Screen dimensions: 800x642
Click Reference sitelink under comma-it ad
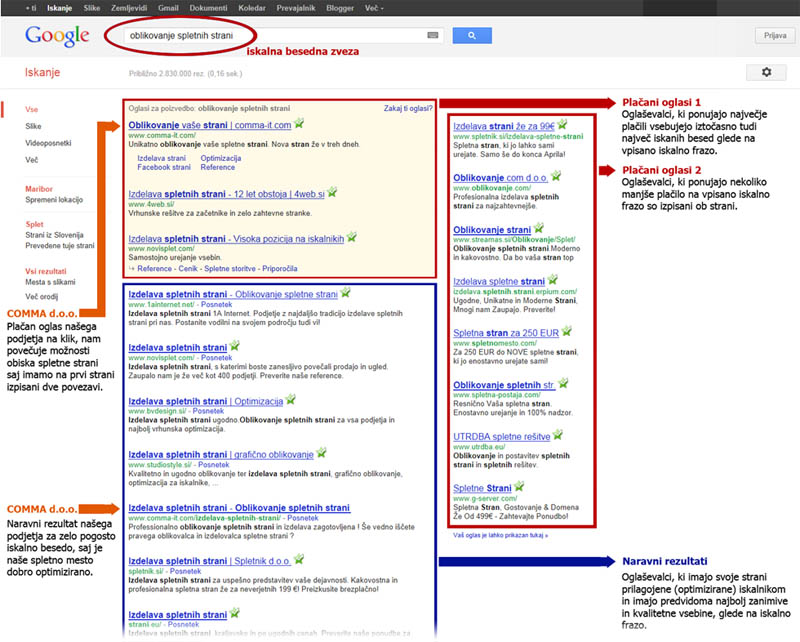[218, 167]
